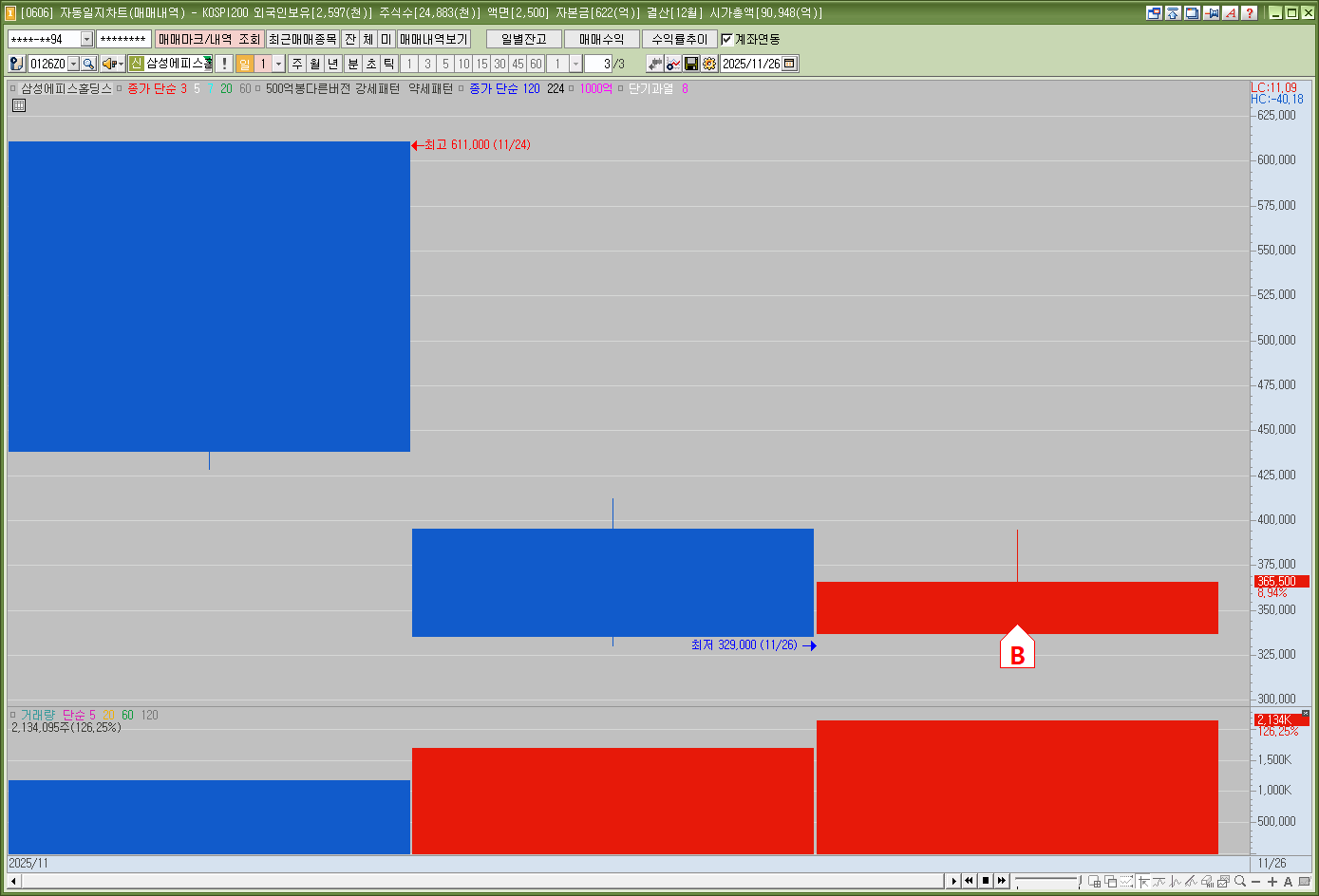Click the dotted-frame chart area icon in bottom toolbar
Screen dimensions: 1319x896
(1126, 881)
